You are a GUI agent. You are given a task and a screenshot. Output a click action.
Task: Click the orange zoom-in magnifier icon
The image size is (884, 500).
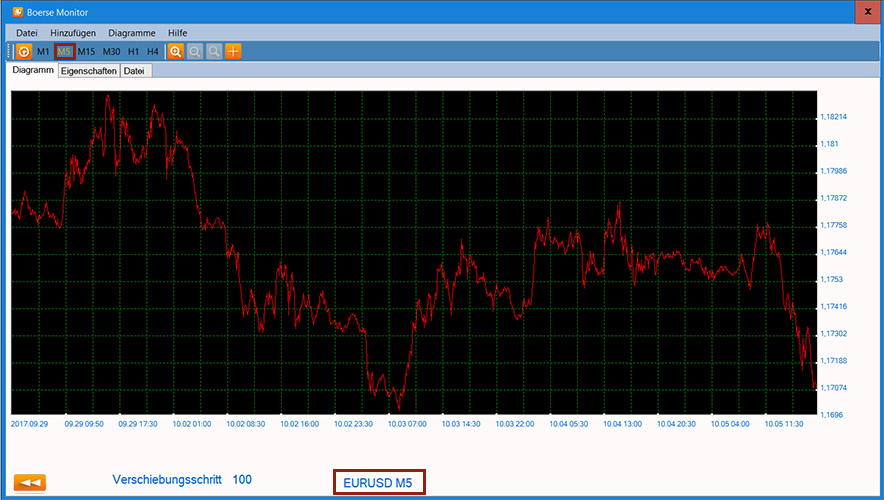point(176,51)
